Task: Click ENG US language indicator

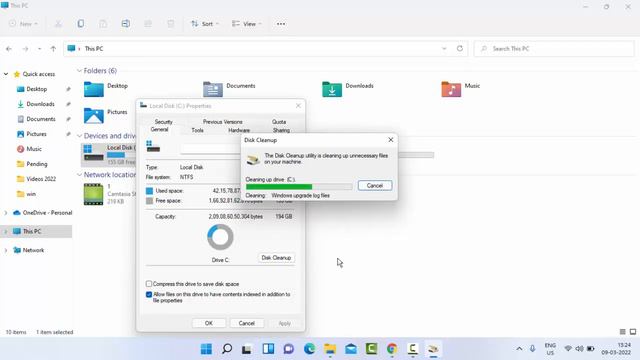Action: tap(550, 349)
